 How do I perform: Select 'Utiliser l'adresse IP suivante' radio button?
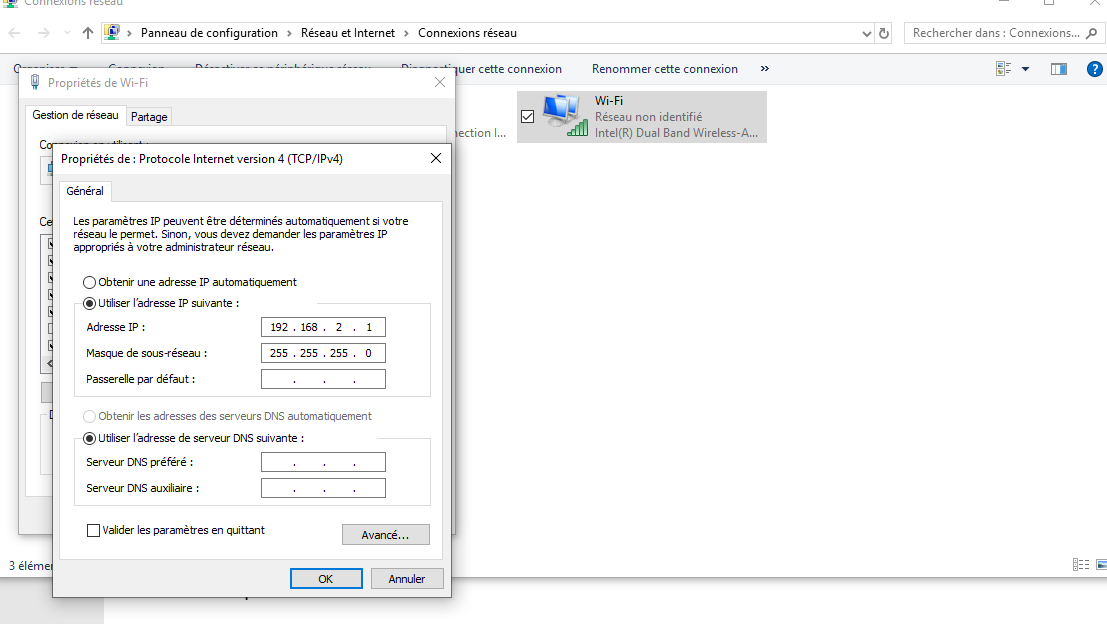click(x=90, y=303)
